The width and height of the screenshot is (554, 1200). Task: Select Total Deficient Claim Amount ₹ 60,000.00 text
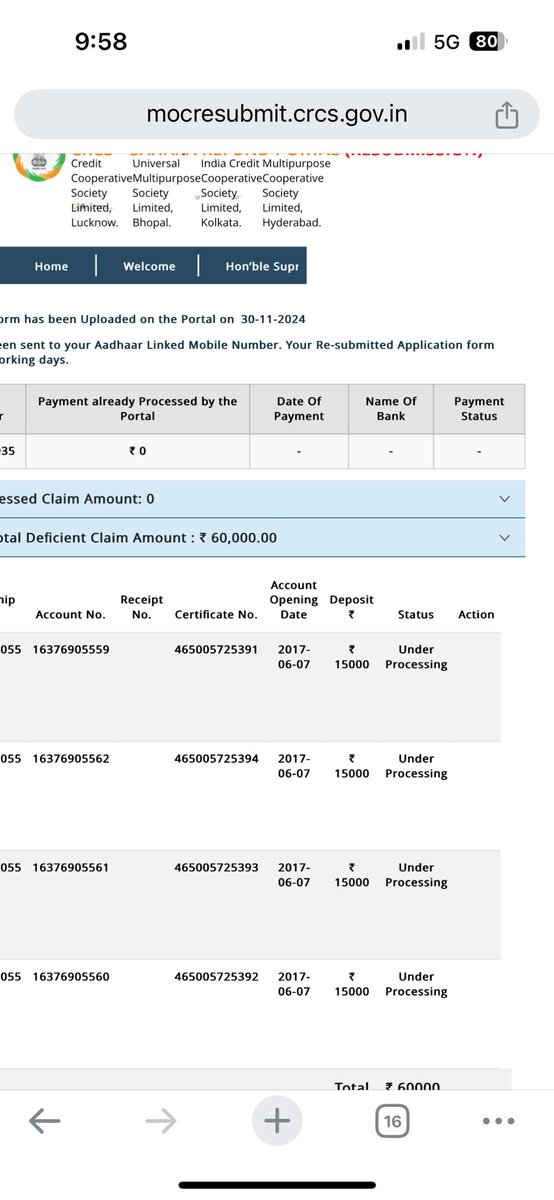coord(139,537)
